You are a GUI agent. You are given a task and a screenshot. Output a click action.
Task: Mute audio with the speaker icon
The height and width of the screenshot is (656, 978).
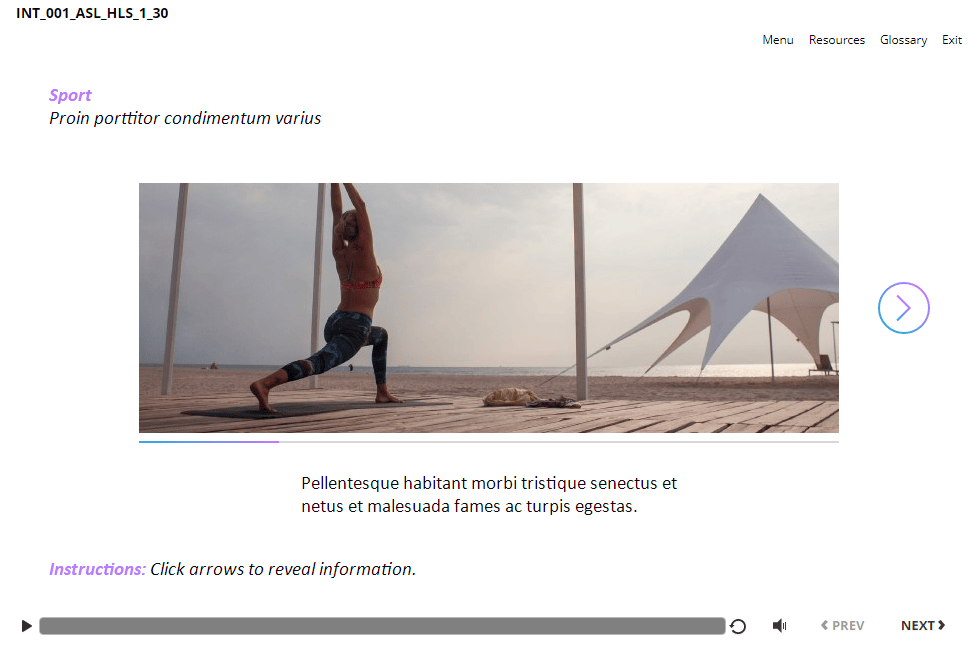coord(780,625)
